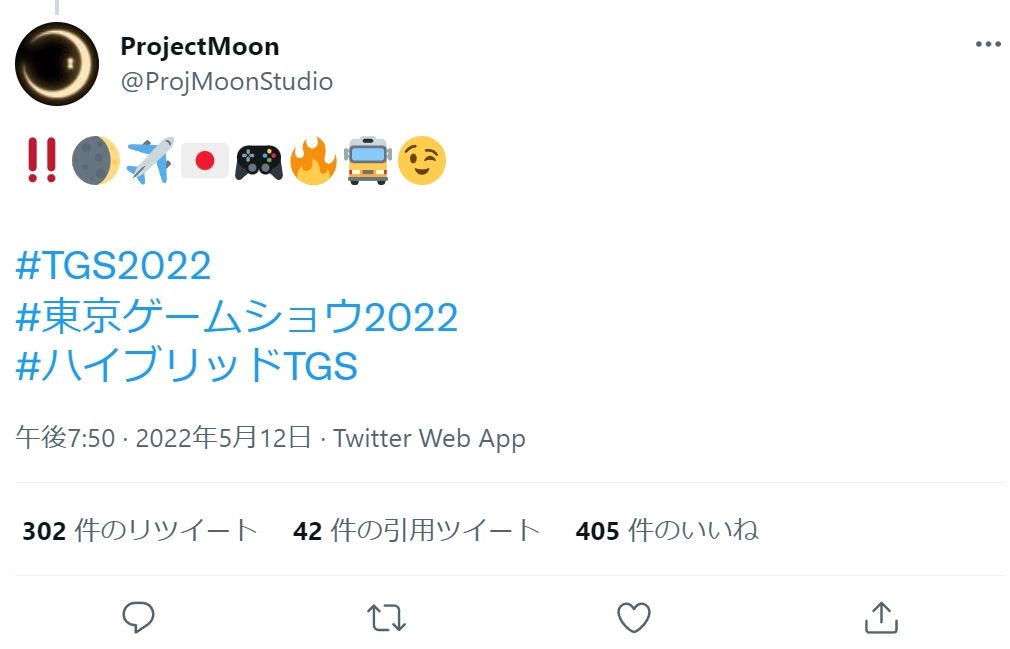Click the fire emoji in the tweet
Screen dimensions: 1010x649
(x=313, y=161)
